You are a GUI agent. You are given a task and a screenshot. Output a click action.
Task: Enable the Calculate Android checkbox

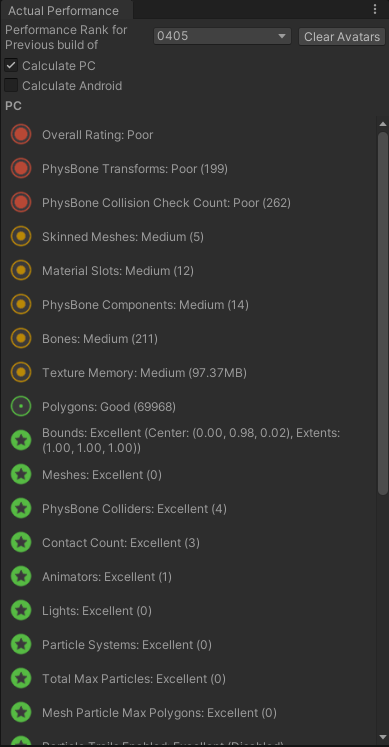coord(11,85)
